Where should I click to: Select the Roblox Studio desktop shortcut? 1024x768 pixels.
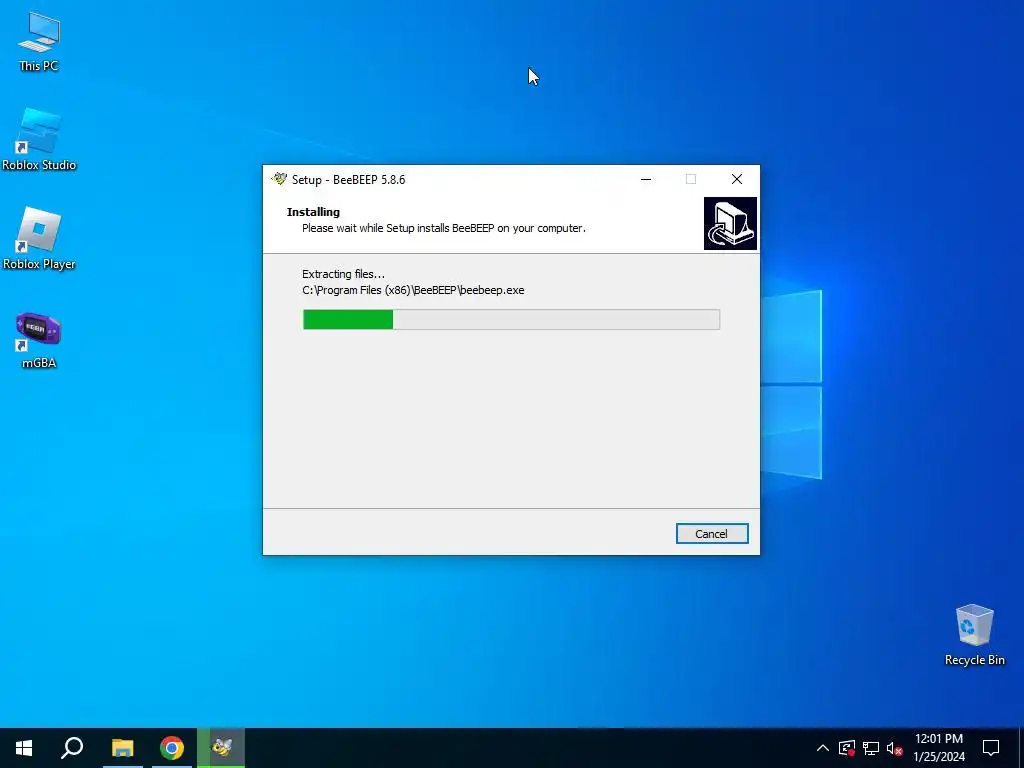[x=39, y=140]
